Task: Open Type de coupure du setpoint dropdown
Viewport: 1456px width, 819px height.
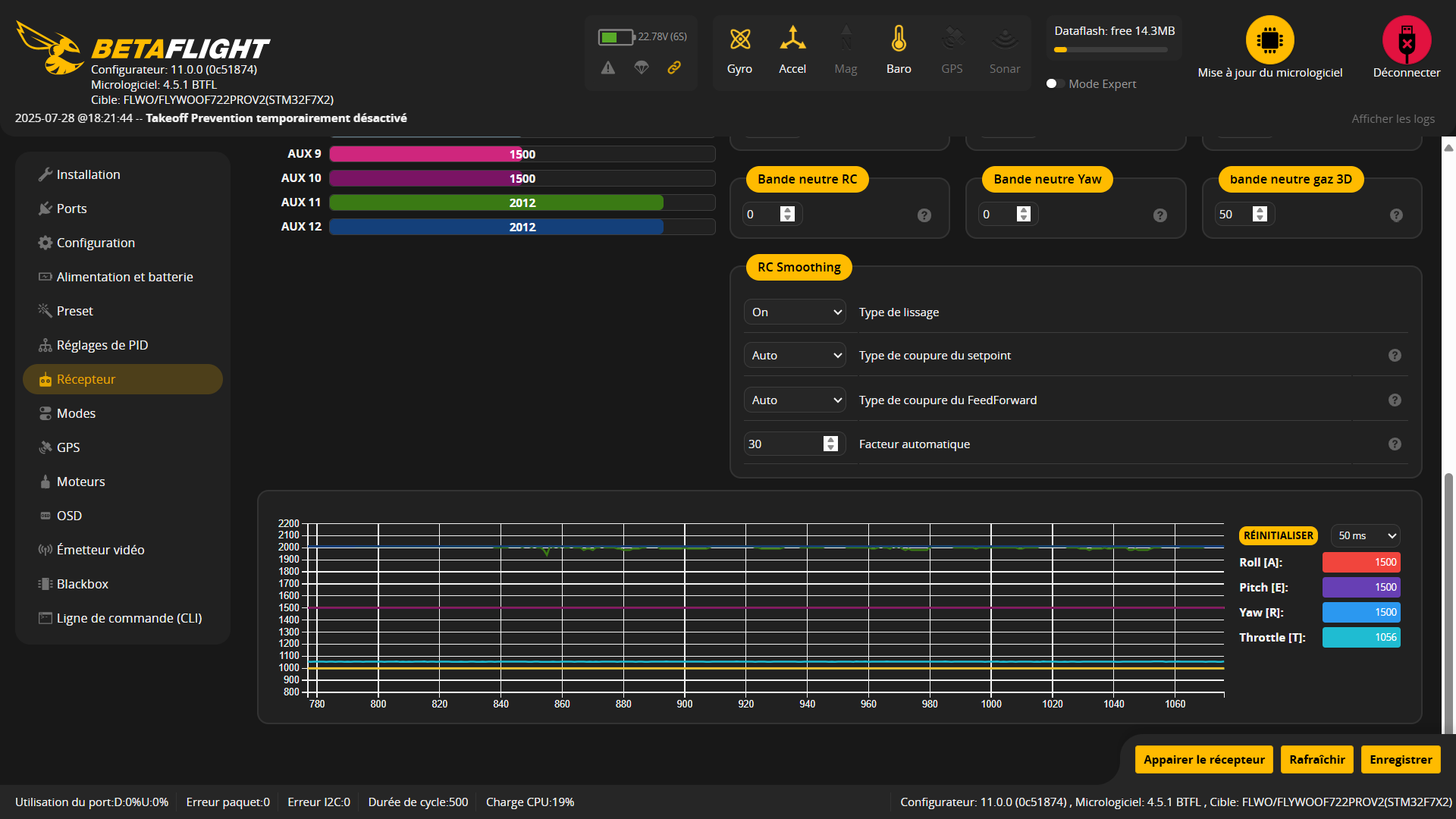Action: pyautogui.click(x=795, y=356)
